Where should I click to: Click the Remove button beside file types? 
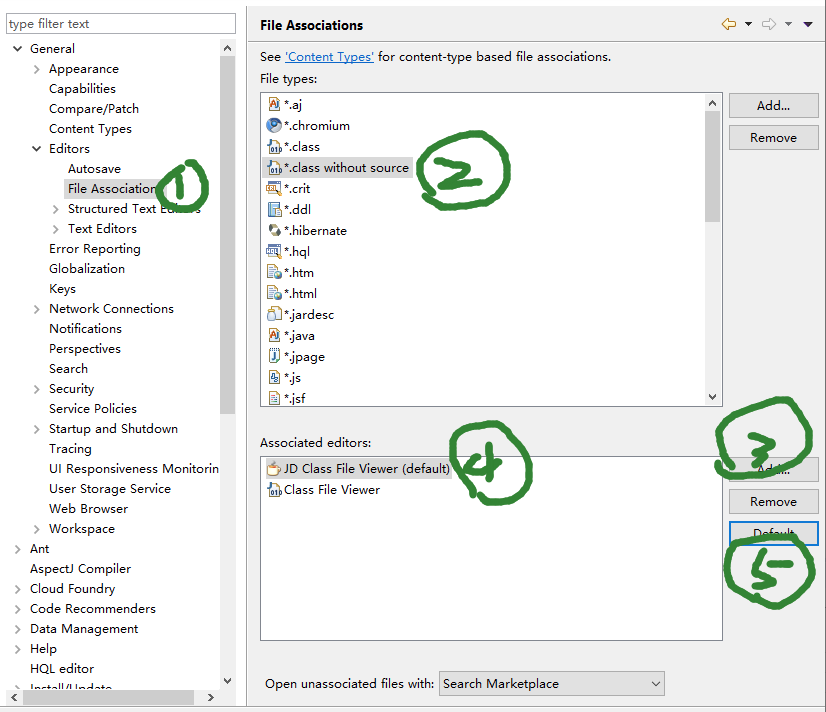pyautogui.click(x=773, y=138)
